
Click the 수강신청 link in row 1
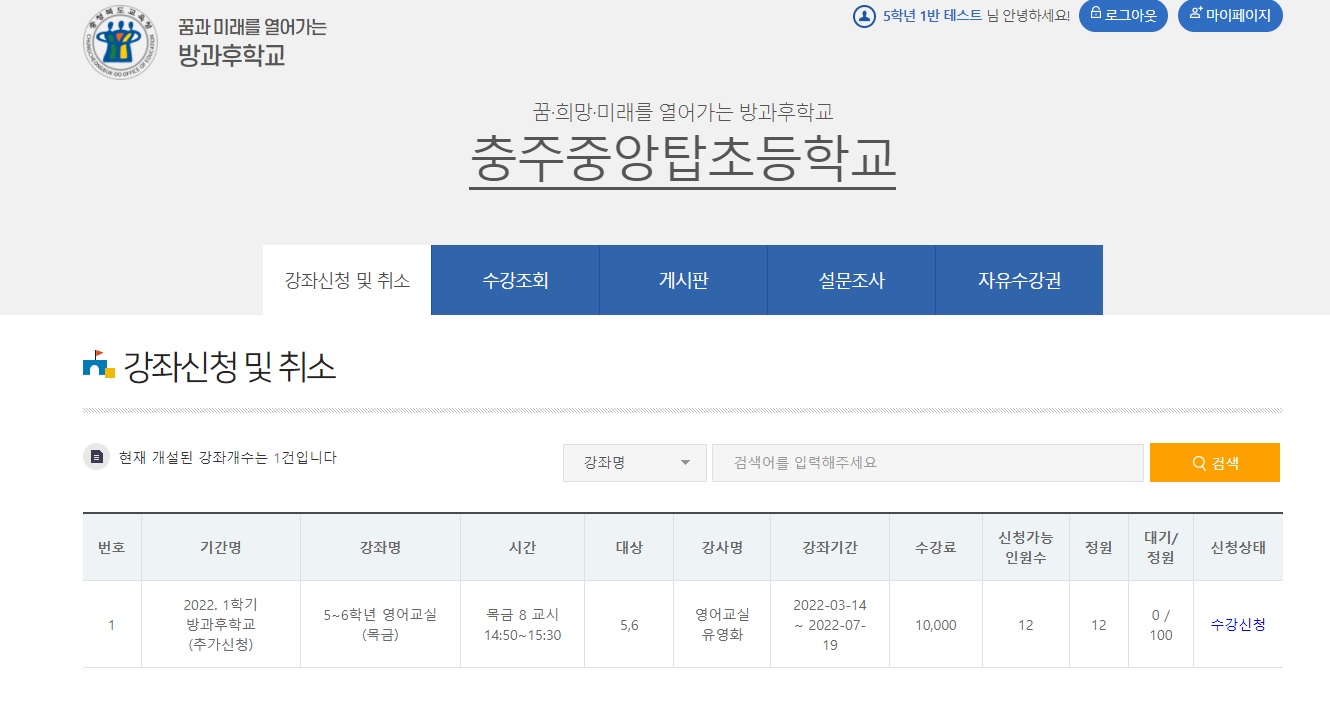[x=1238, y=624]
